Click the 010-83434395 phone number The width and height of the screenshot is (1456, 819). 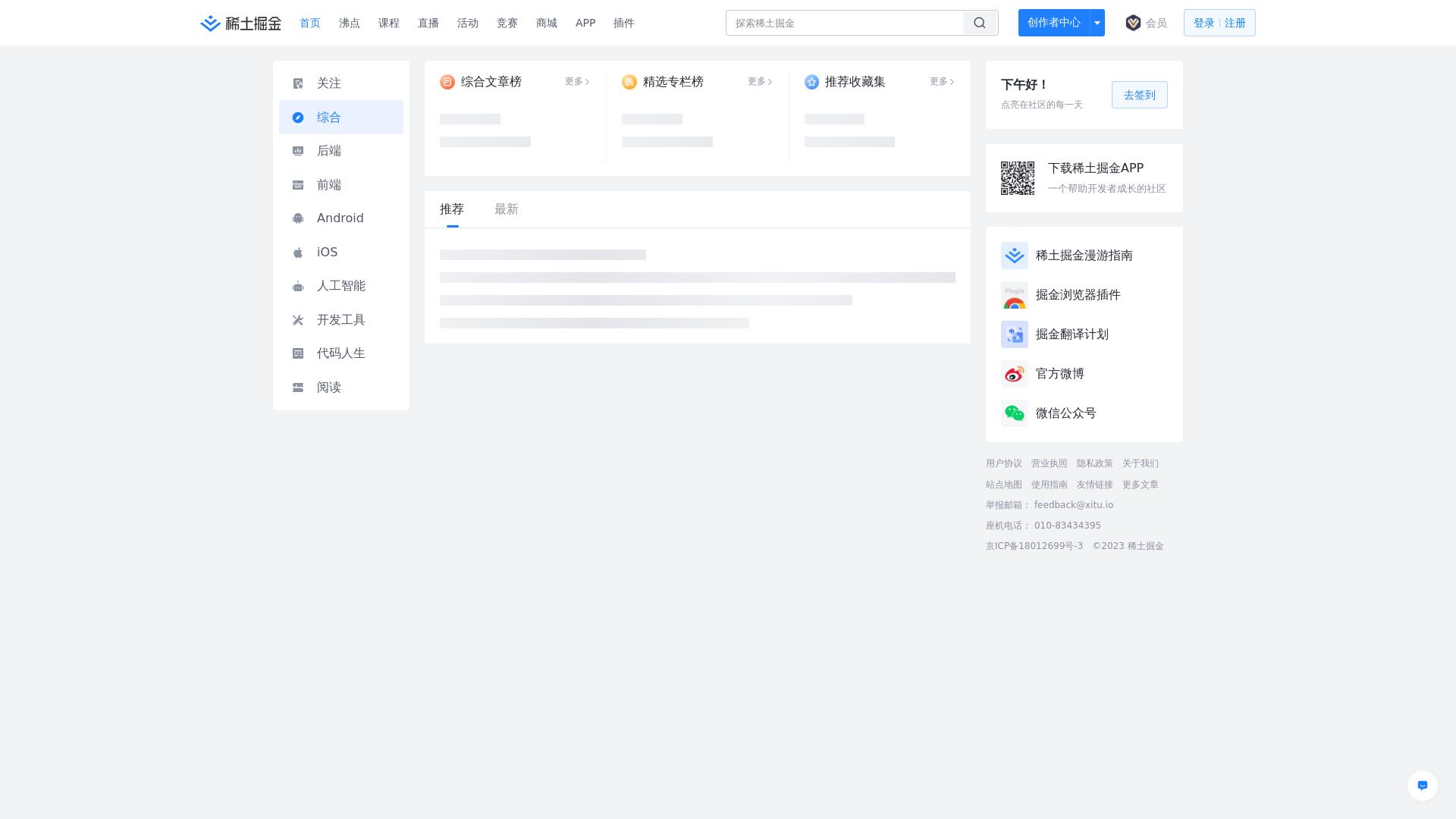click(1068, 526)
